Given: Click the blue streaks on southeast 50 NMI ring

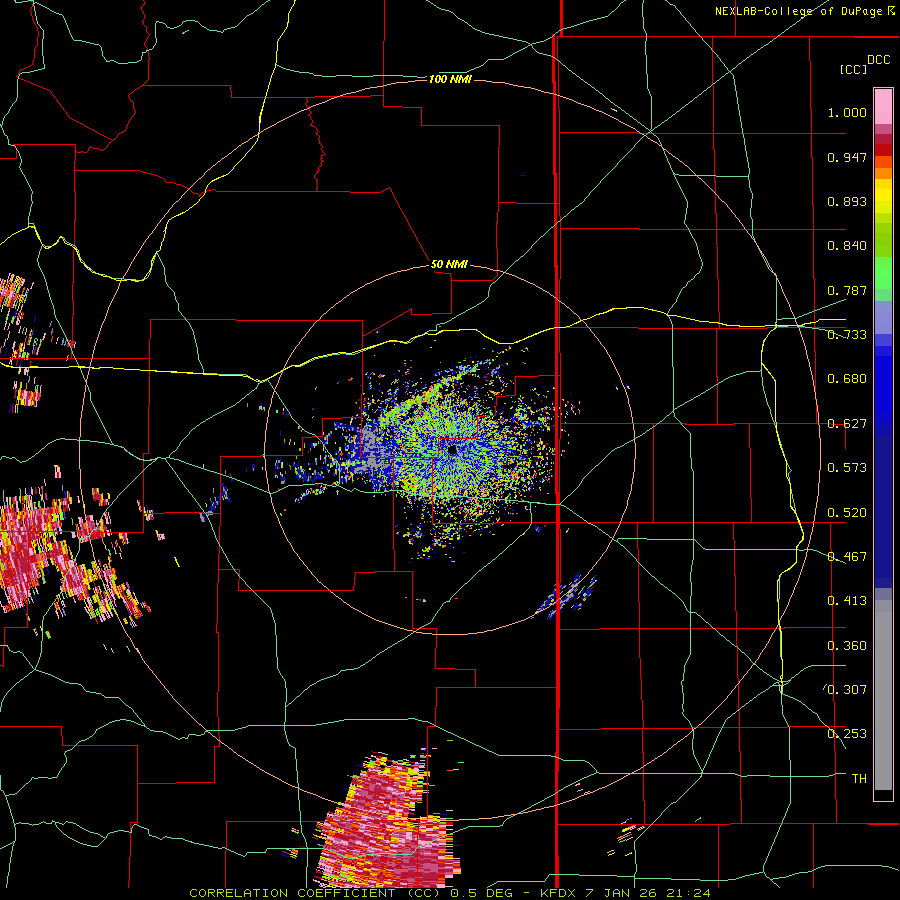Looking at the screenshot, I should [x=567, y=596].
